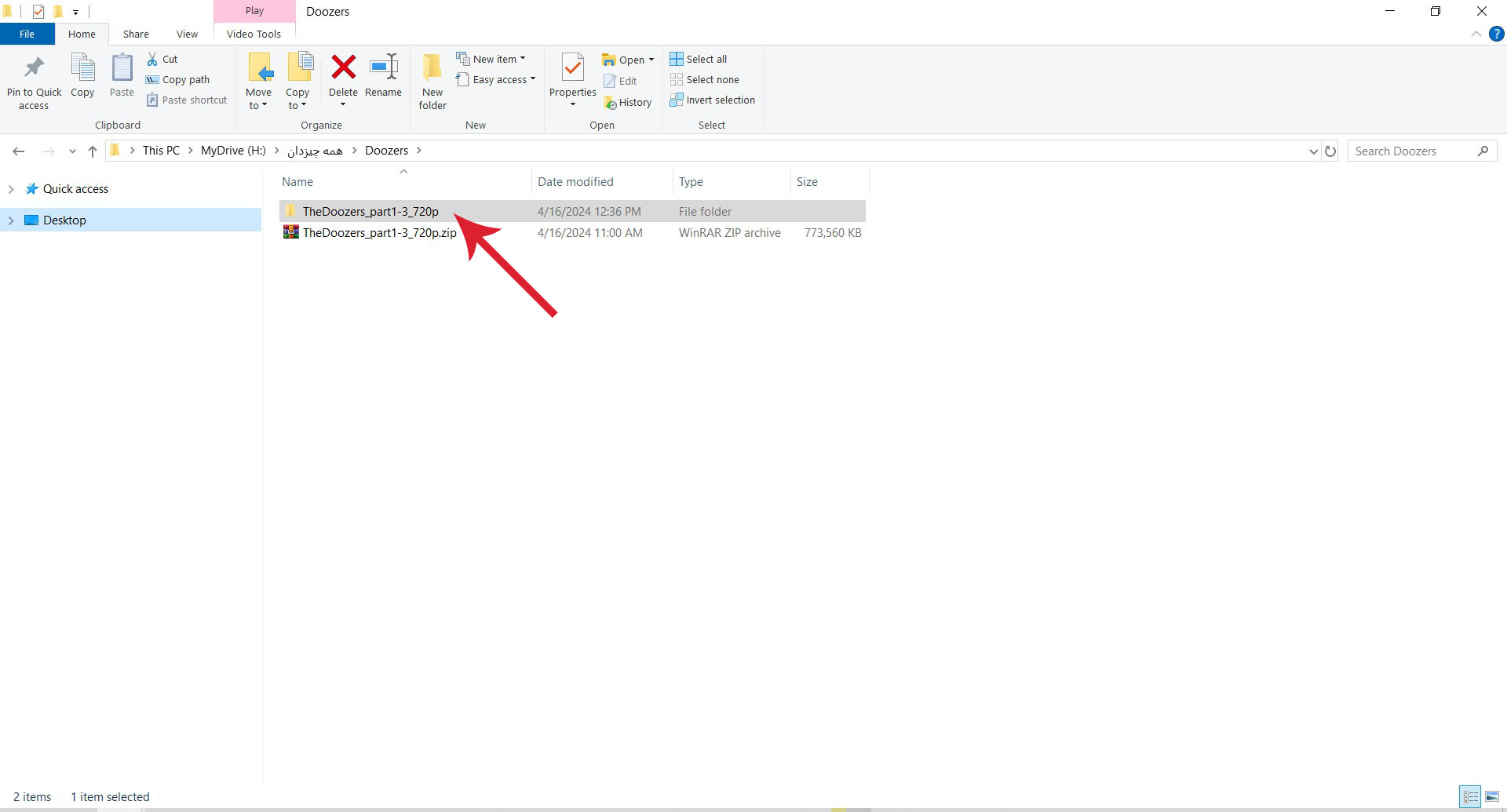Click Doozers in address breadcrumb
The width and height of the screenshot is (1507, 812).
coord(386,151)
